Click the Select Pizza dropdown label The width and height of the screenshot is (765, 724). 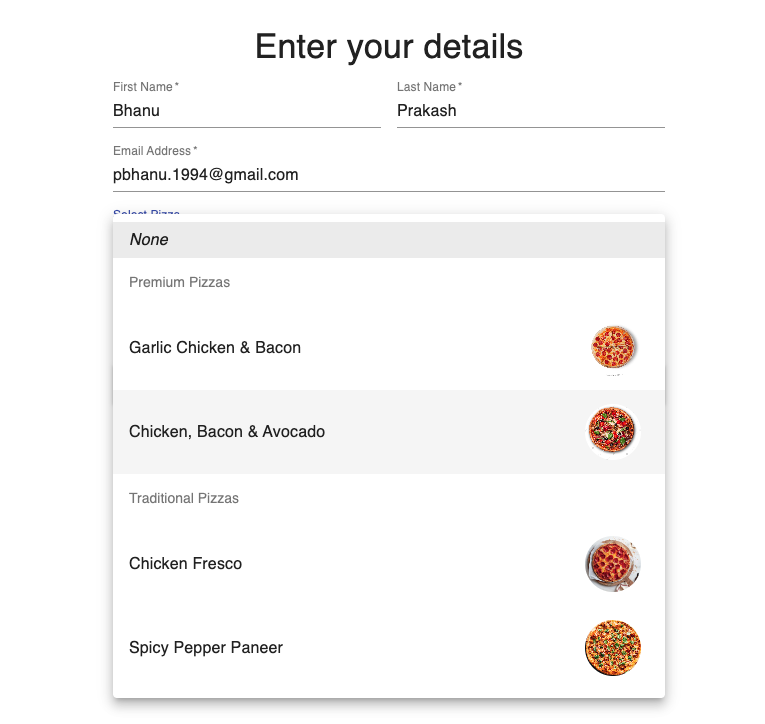pyautogui.click(x=146, y=213)
